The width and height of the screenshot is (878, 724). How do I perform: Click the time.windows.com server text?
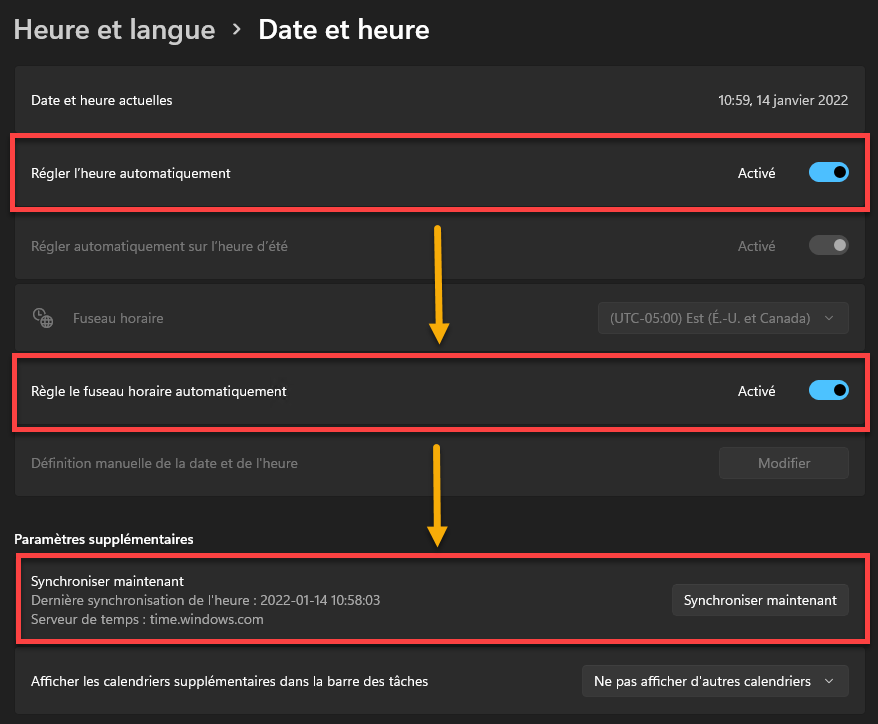pyautogui.click(x=206, y=619)
